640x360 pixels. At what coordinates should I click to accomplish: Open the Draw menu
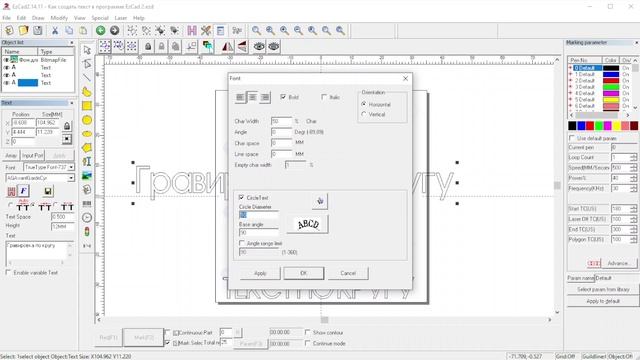pos(38,18)
